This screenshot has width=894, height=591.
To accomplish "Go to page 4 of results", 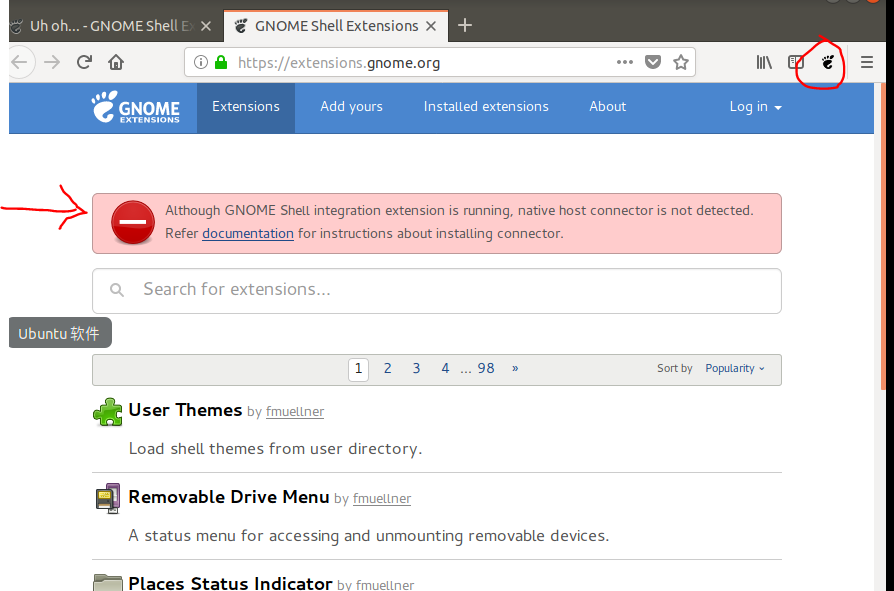I will pyautogui.click(x=445, y=369).
